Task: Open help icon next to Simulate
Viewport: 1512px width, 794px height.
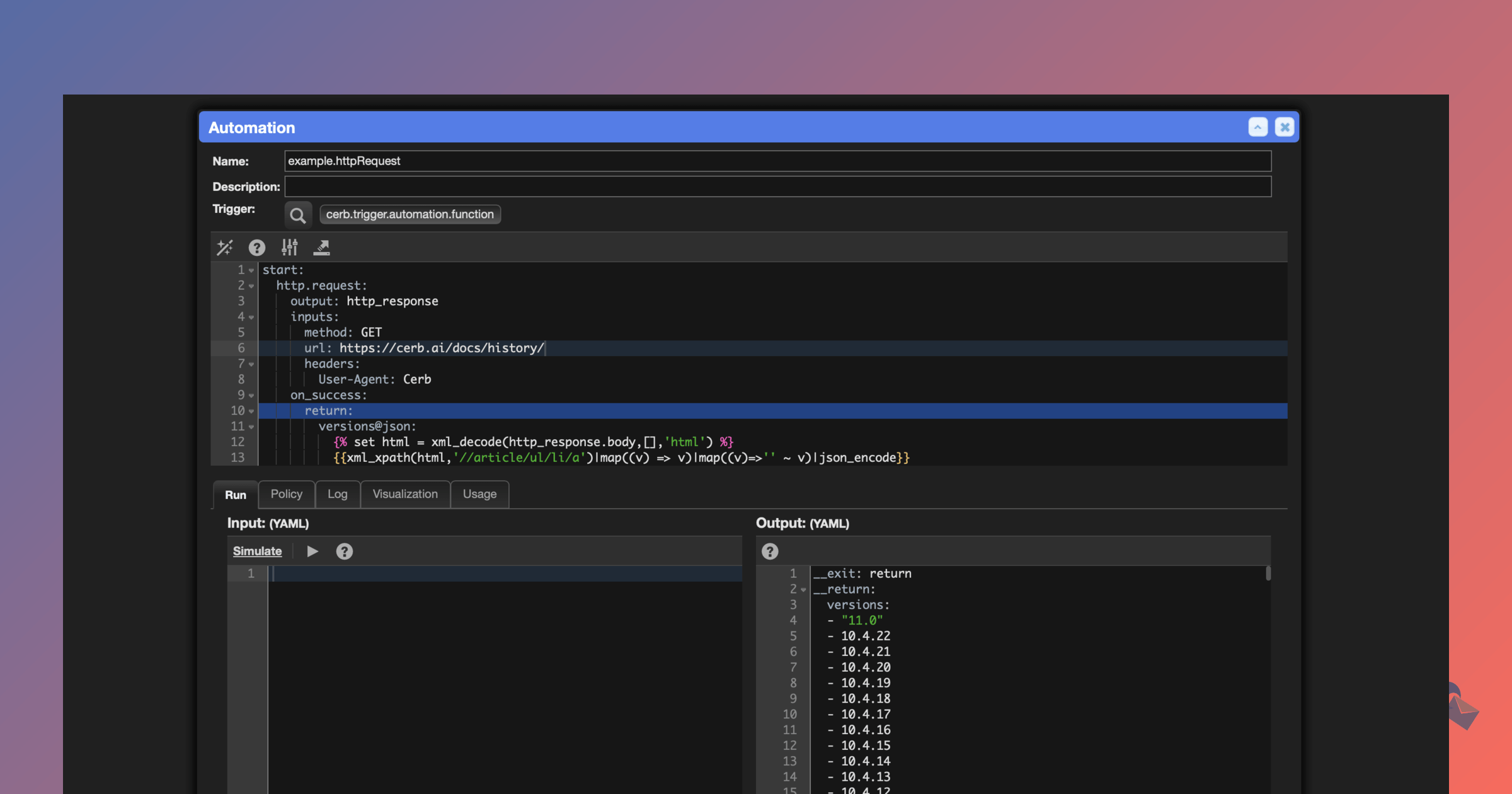Action: pyautogui.click(x=344, y=551)
